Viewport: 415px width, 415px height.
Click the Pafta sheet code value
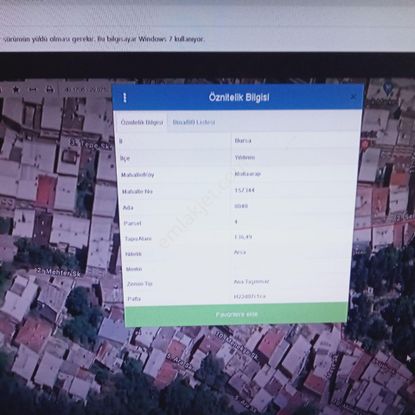250,296
